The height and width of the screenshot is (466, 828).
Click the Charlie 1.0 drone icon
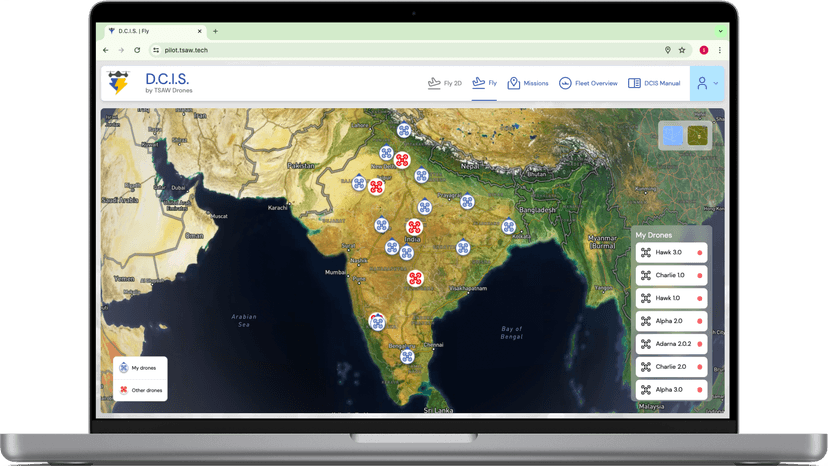tap(646, 276)
